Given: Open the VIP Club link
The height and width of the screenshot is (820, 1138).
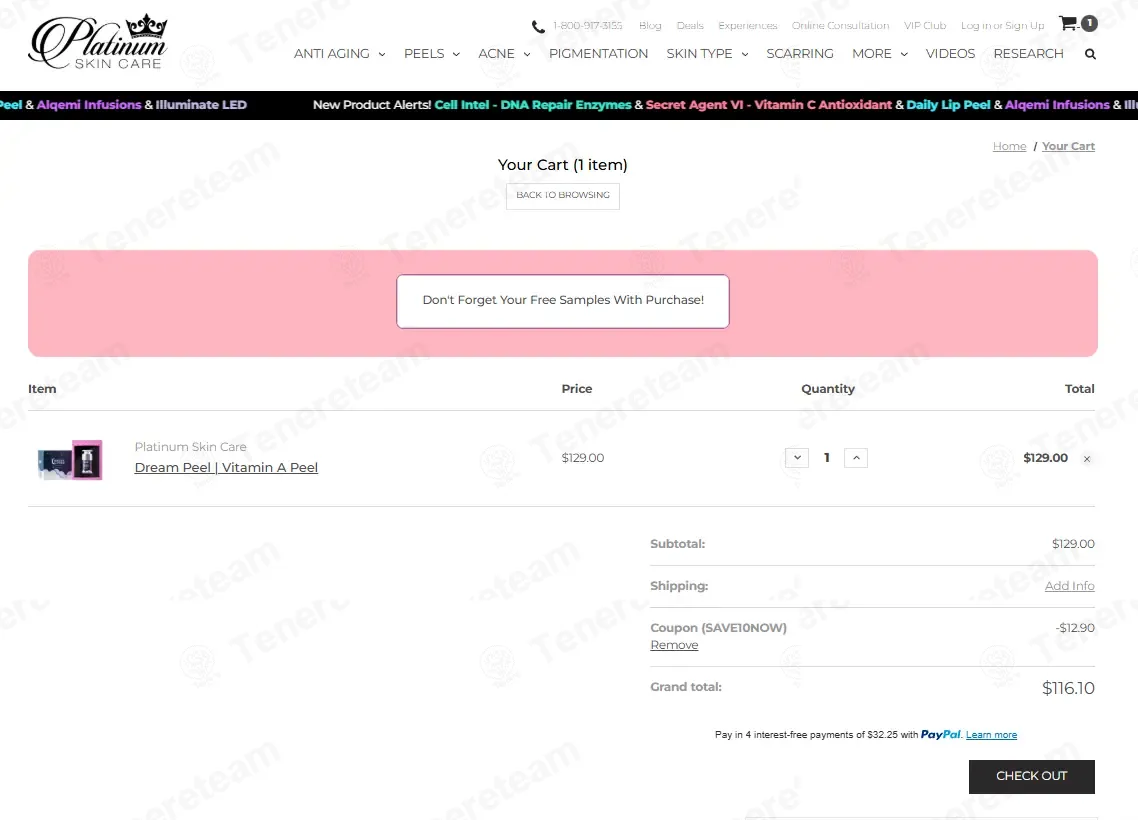Looking at the screenshot, I should [x=925, y=25].
